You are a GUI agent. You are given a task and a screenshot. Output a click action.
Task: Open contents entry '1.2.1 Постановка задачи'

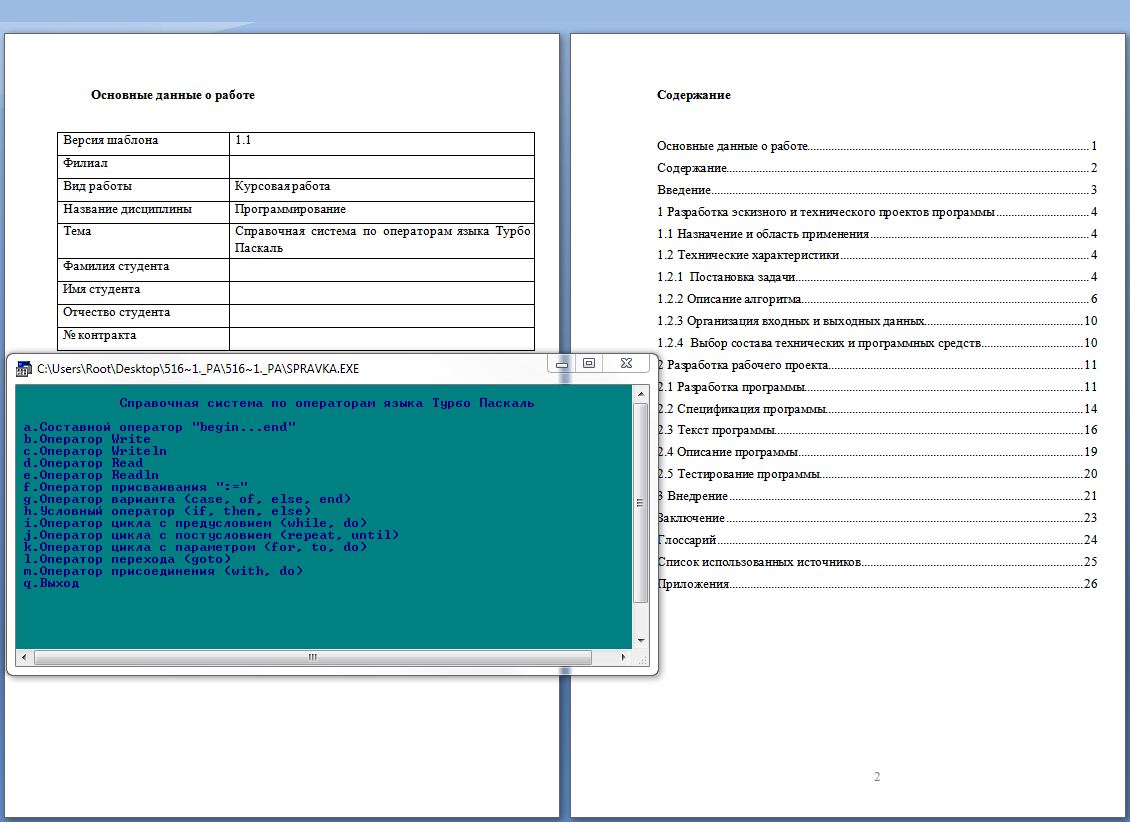[877, 277]
